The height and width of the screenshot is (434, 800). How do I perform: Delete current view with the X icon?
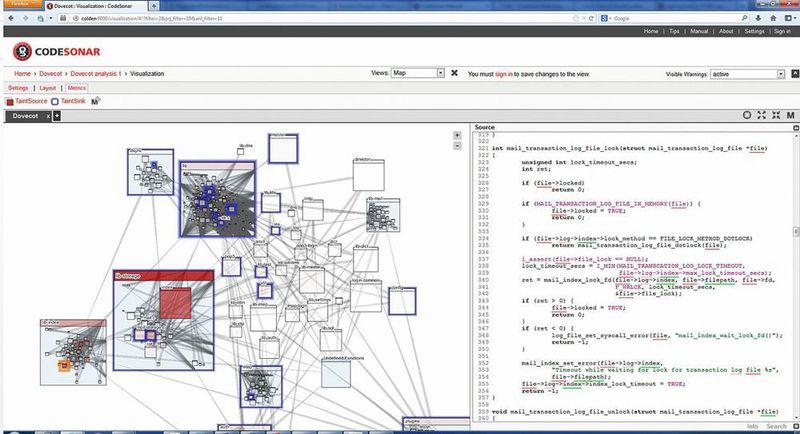(x=454, y=73)
